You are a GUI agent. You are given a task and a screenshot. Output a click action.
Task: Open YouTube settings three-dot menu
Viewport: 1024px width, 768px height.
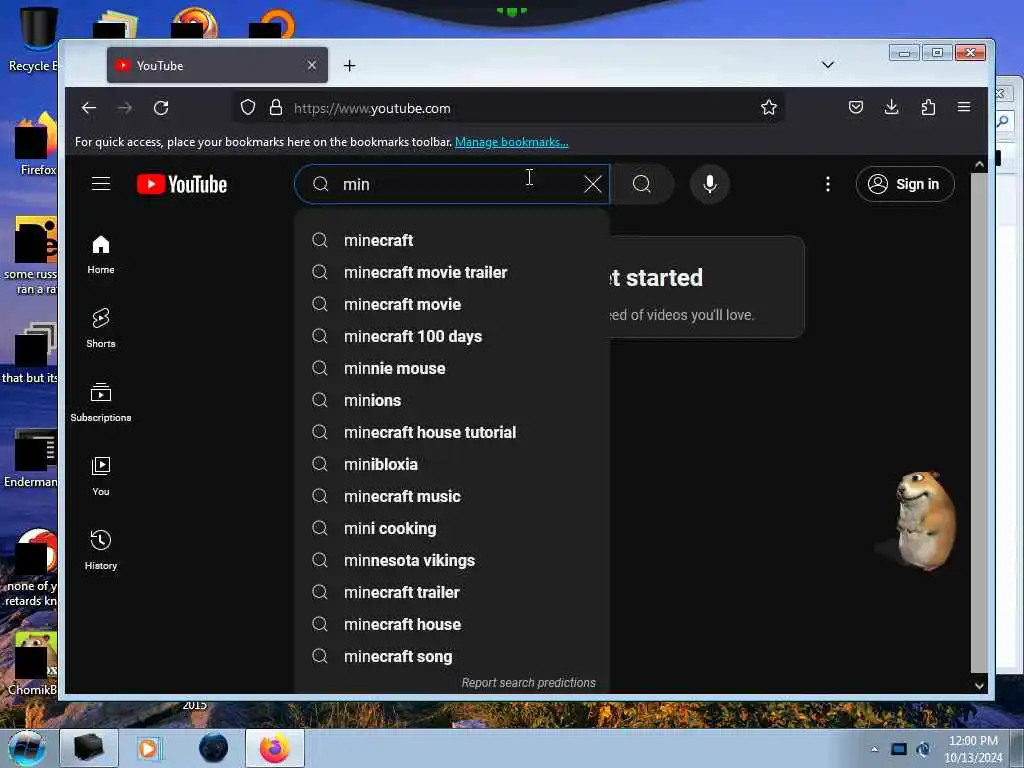tap(827, 184)
